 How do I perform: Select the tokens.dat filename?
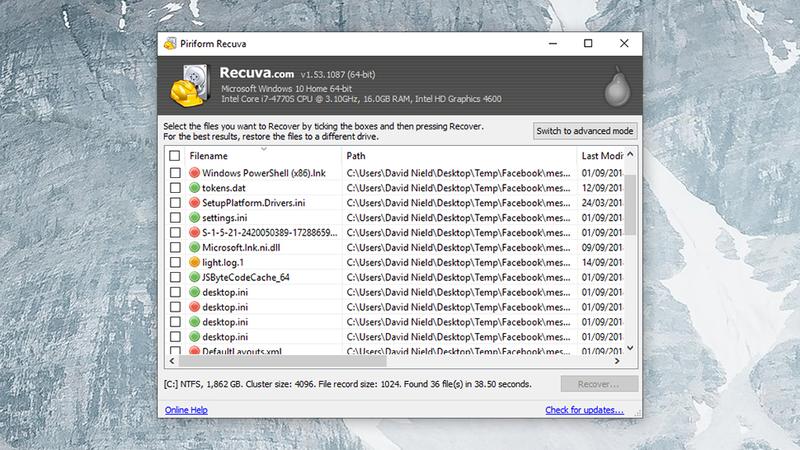pyautogui.click(x=224, y=188)
